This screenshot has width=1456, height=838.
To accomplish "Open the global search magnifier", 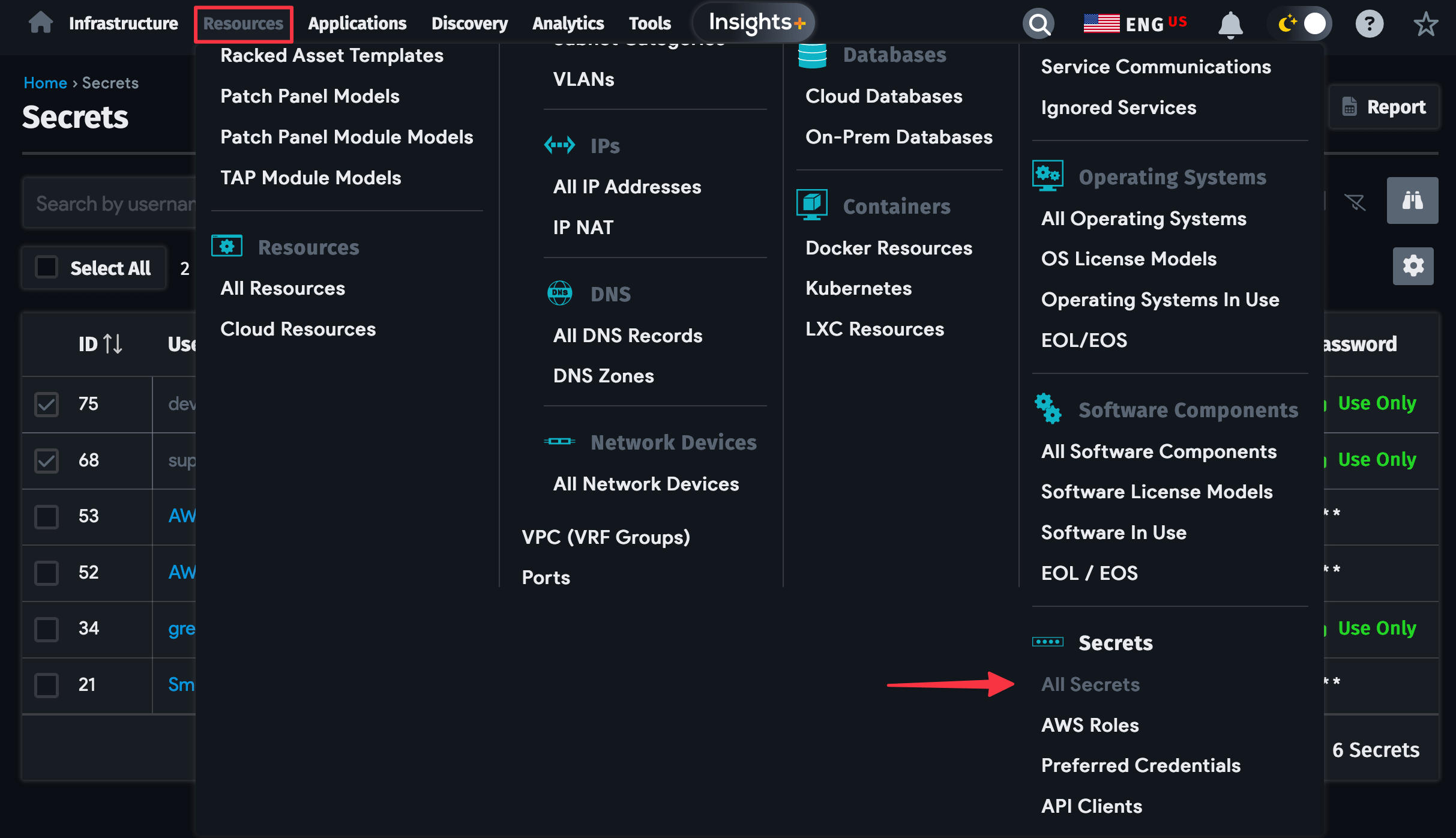I will click(1039, 23).
